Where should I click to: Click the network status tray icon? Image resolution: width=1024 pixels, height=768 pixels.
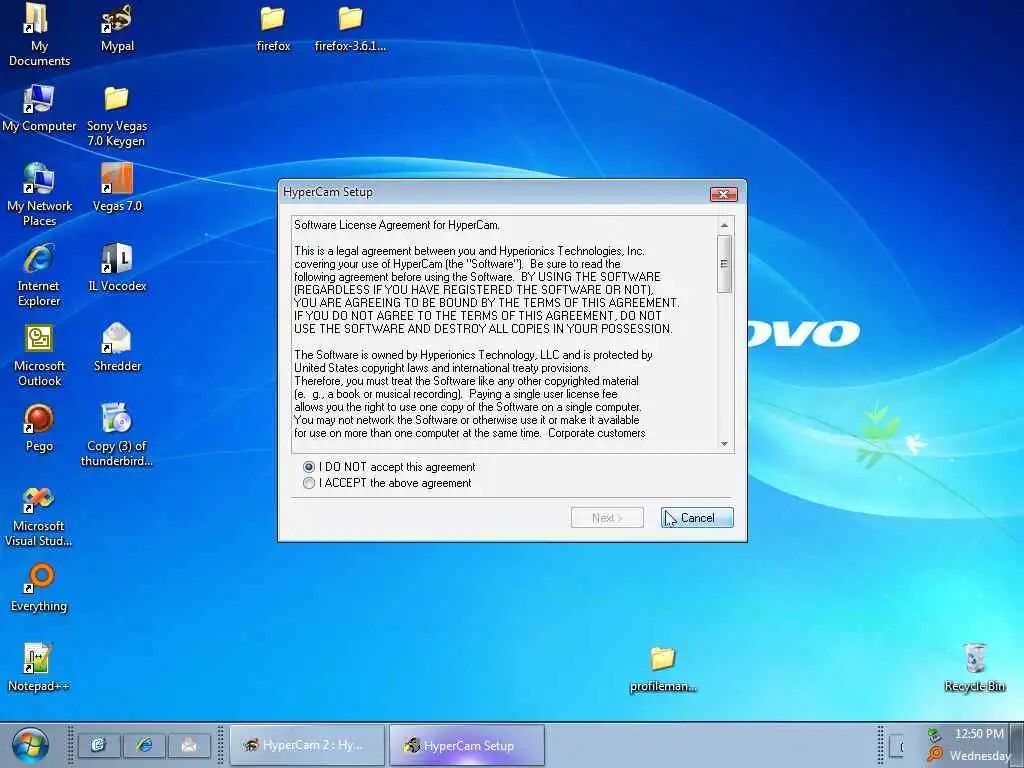point(935,735)
